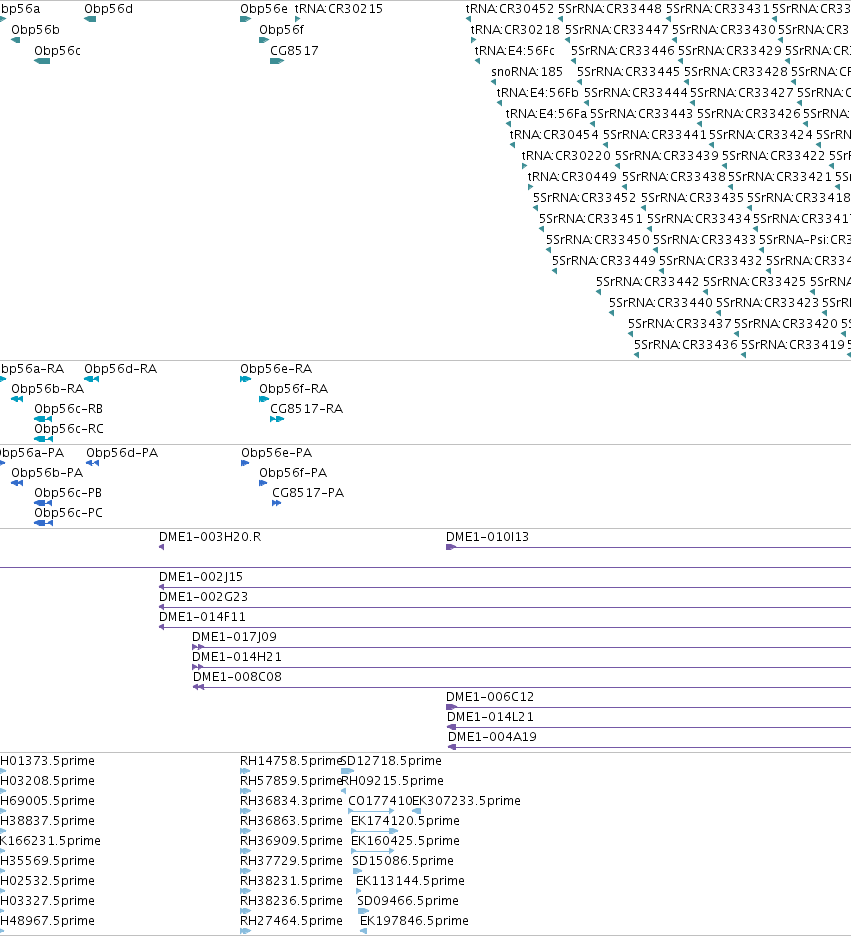Click the 5SrRNA:CR33451 label
The height and width of the screenshot is (936, 851).
coord(591,218)
